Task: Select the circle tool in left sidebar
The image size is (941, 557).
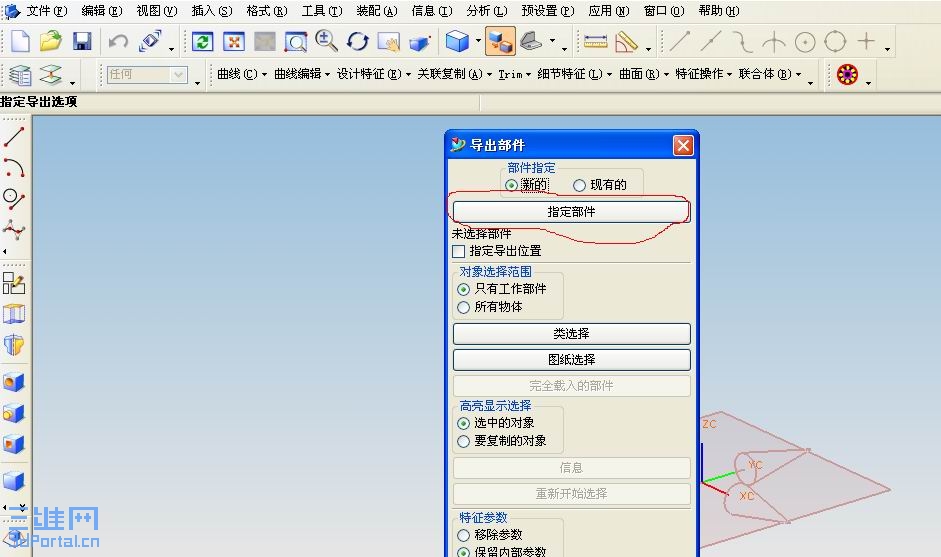Action: tap(14, 199)
